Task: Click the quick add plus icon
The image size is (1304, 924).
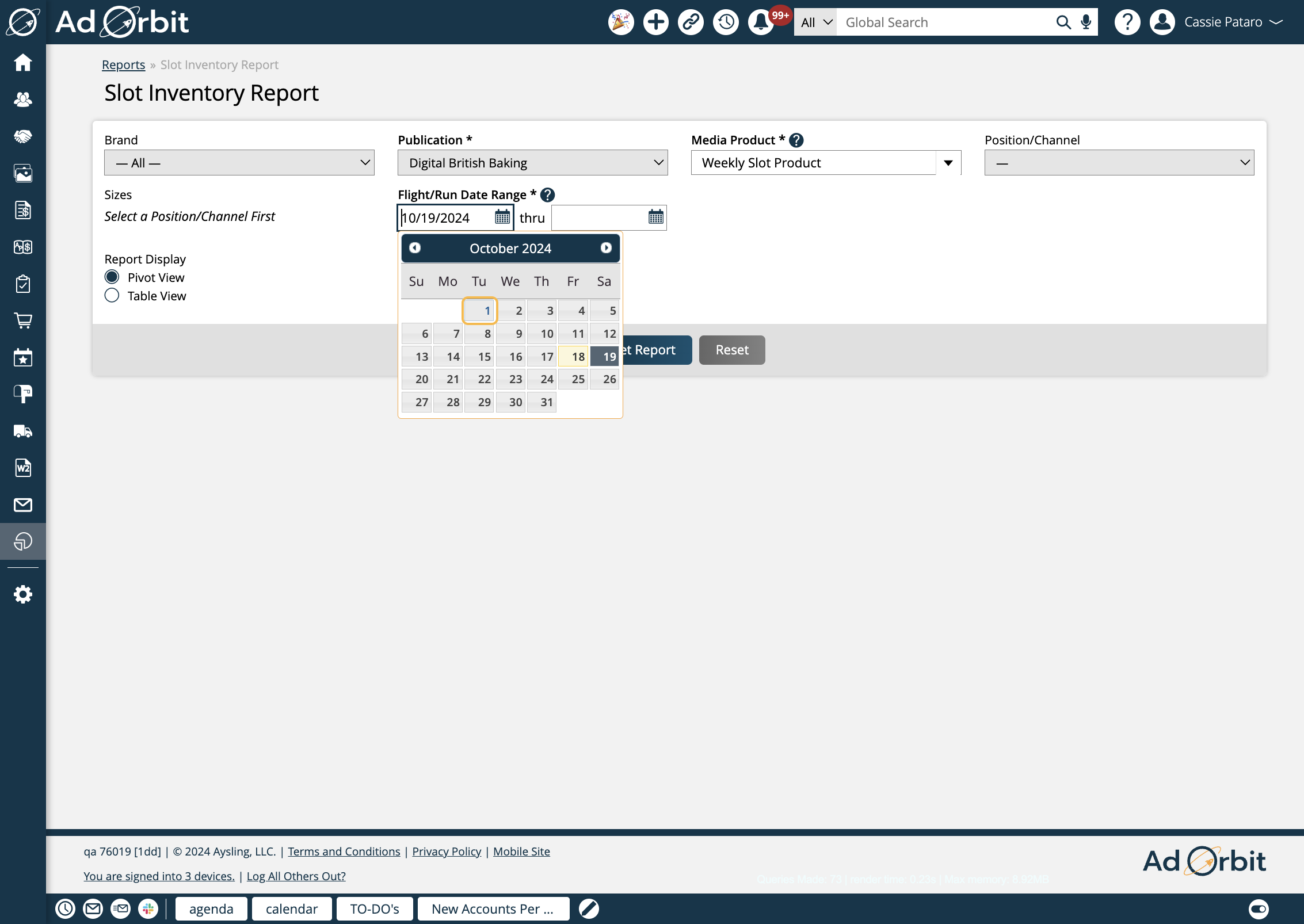Action: coord(655,22)
